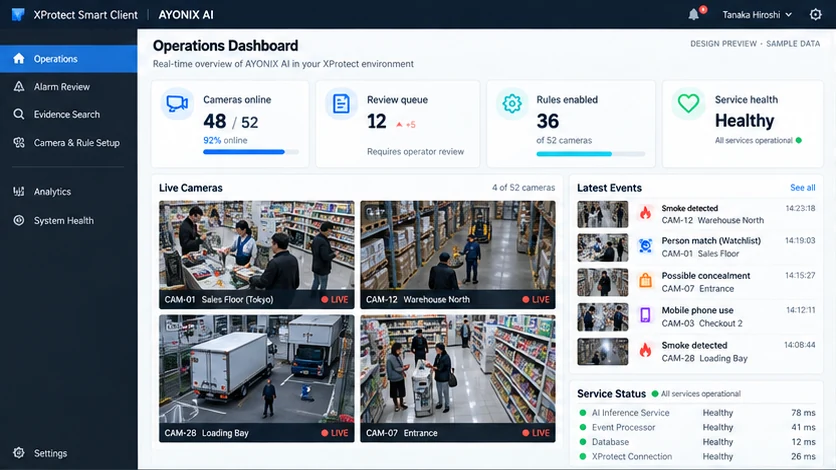The width and height of the screenshot is (836, 470).
Task: Click the Rules enabled gear icon
Action: pyautogui.click(x=512, y=103)
